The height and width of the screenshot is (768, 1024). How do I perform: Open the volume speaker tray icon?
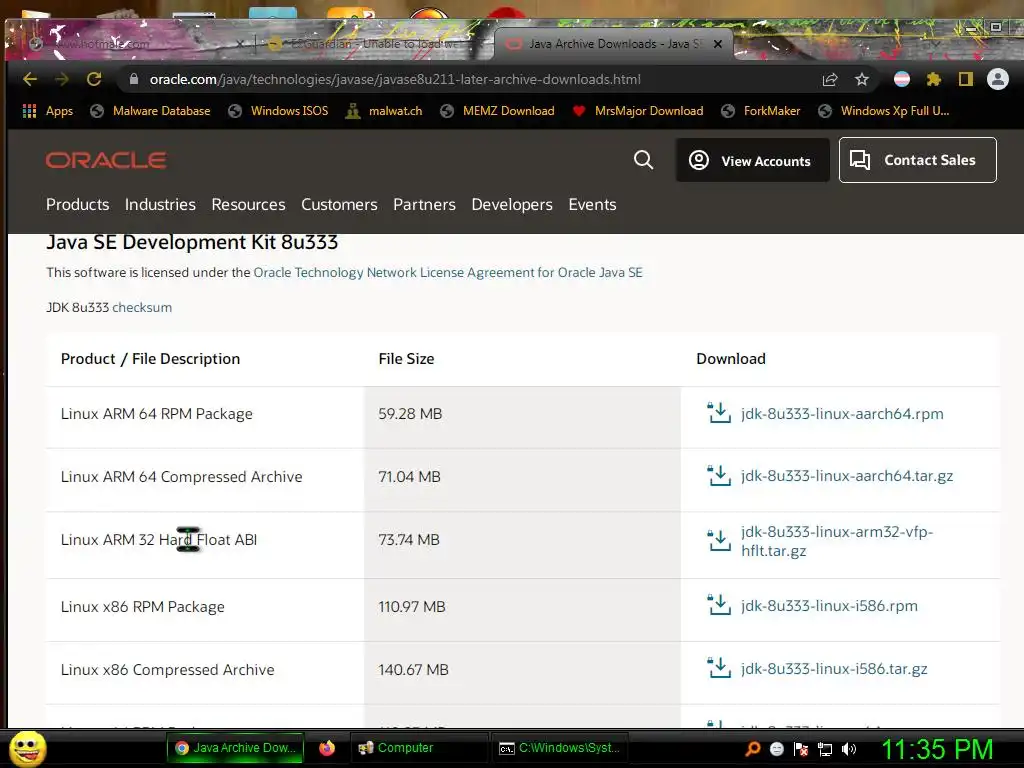pyautogui.click(x=849, y=749)
